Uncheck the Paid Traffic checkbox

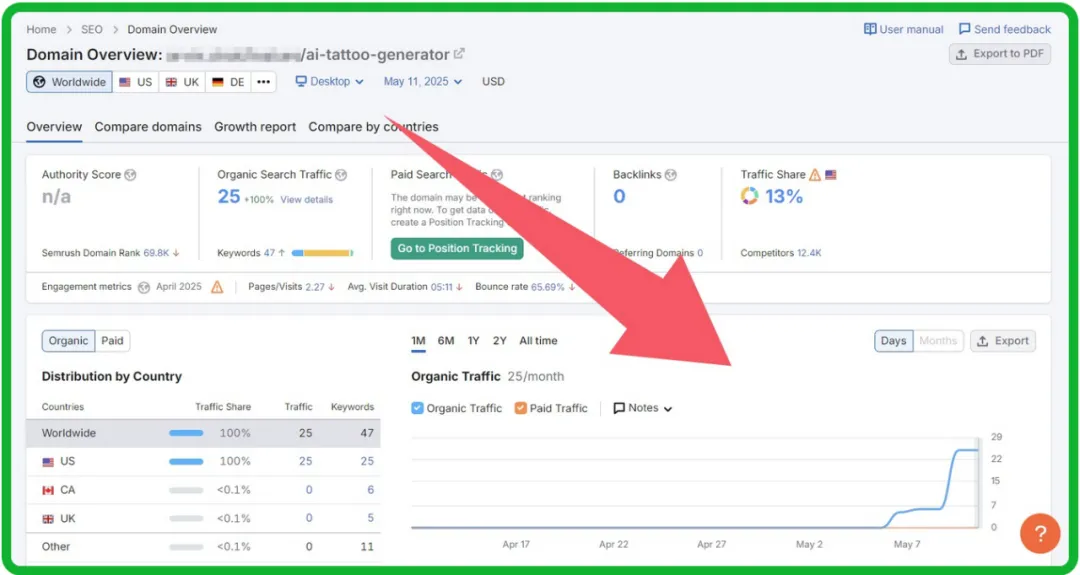(x=521, y=408)
